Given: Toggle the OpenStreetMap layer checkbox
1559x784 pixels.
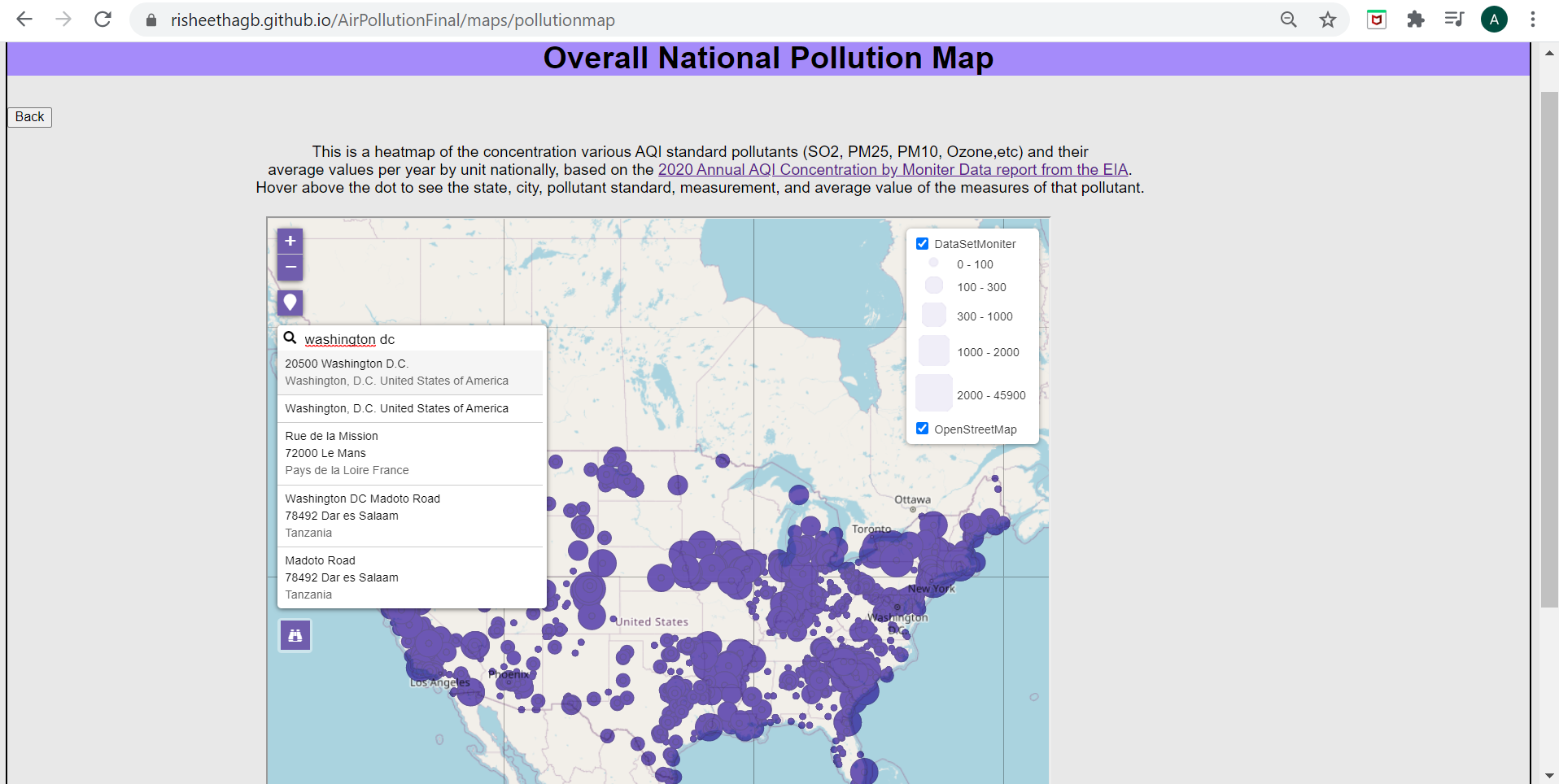Looking at the screenshot, I should pyautogui.click(x=922, y=429).
